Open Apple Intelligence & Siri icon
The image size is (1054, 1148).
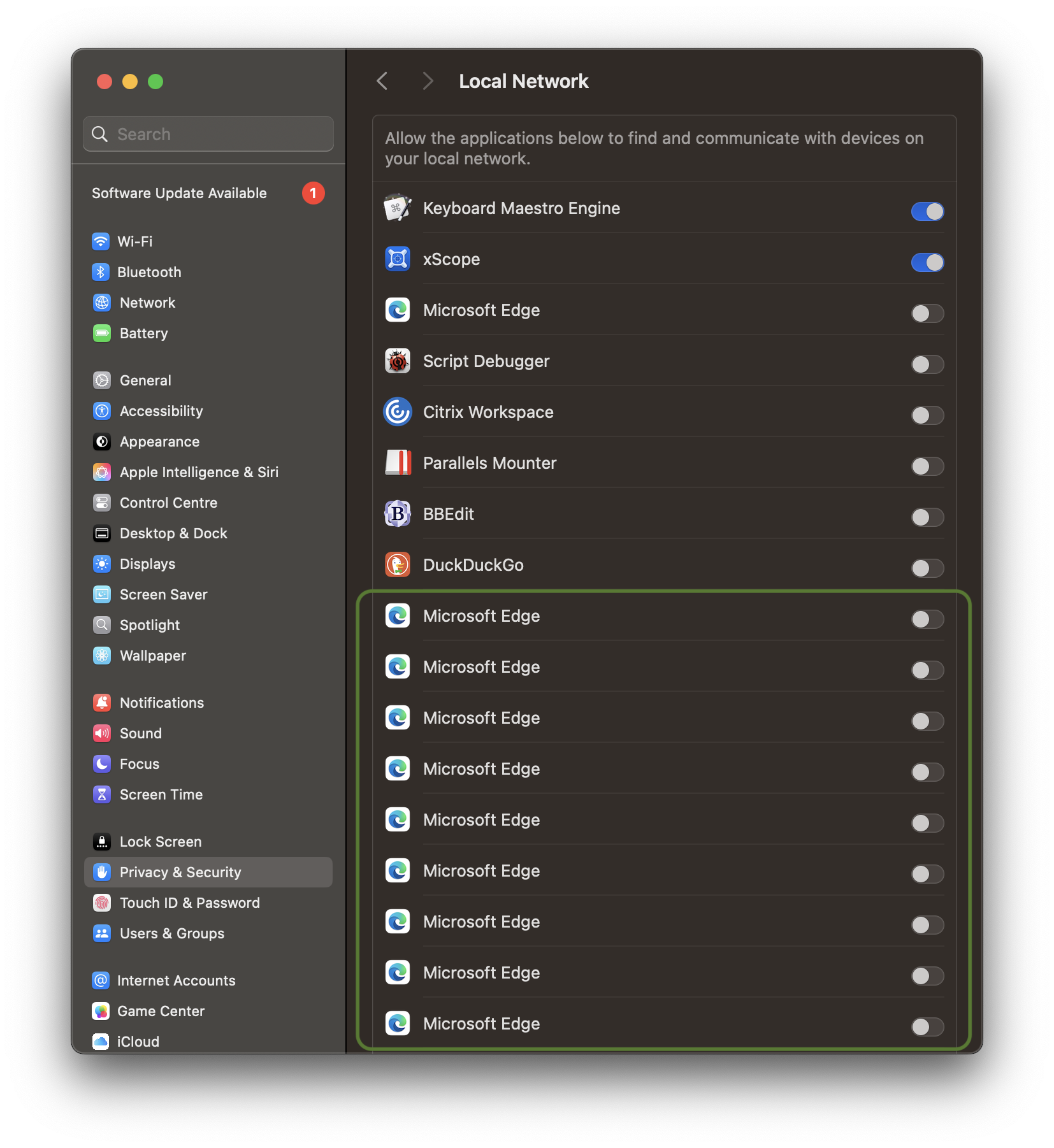(x=102, y=472)
